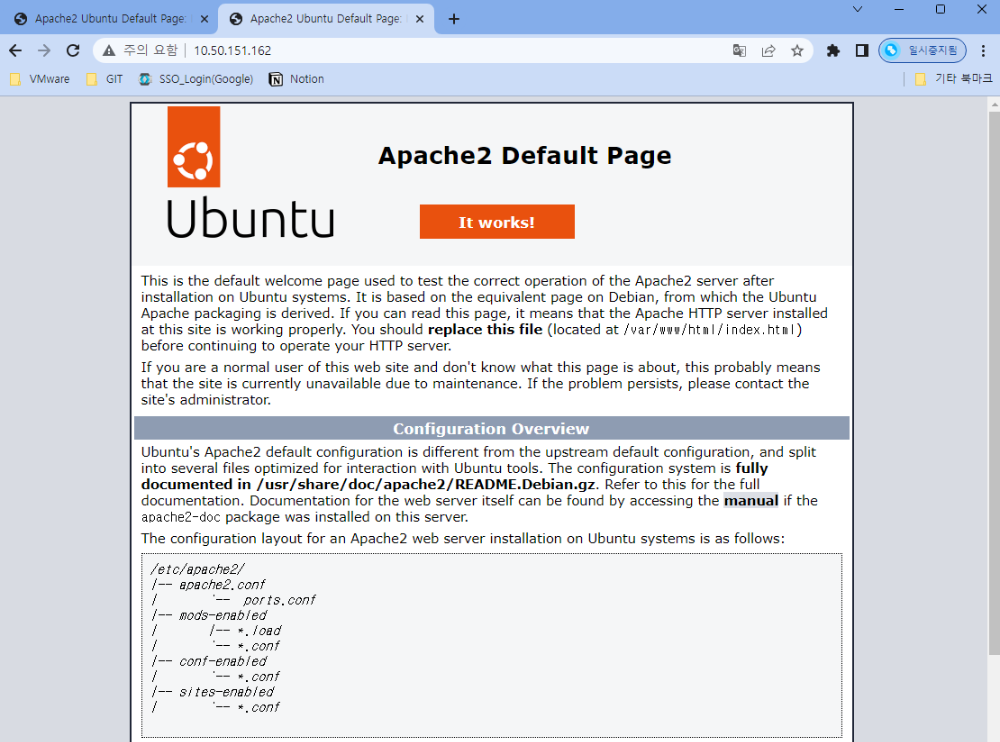Toggle the browser side panel icon
The image size is (1000, 742).
point(862,50)
